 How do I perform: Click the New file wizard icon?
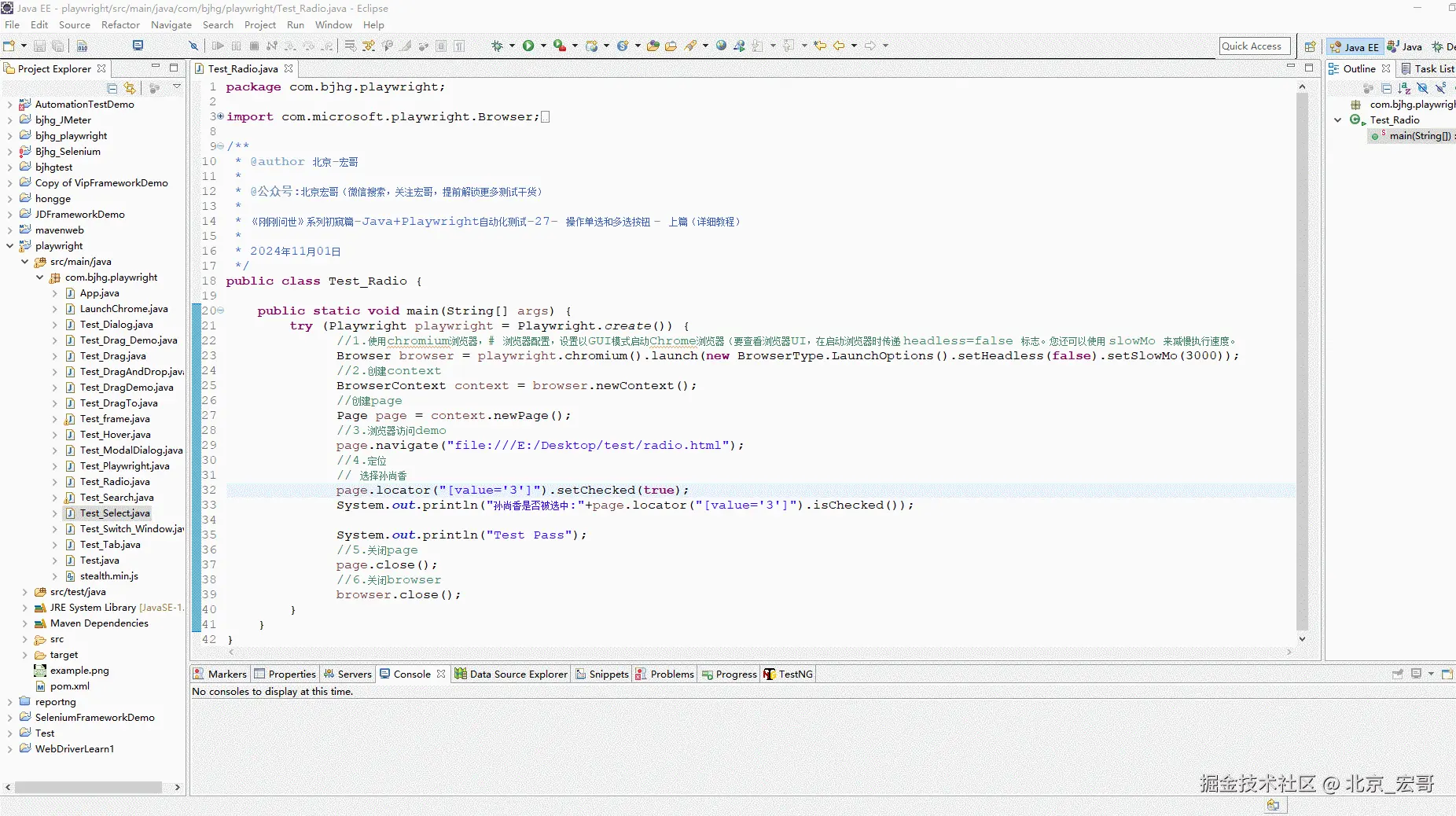tap(9, 46)
